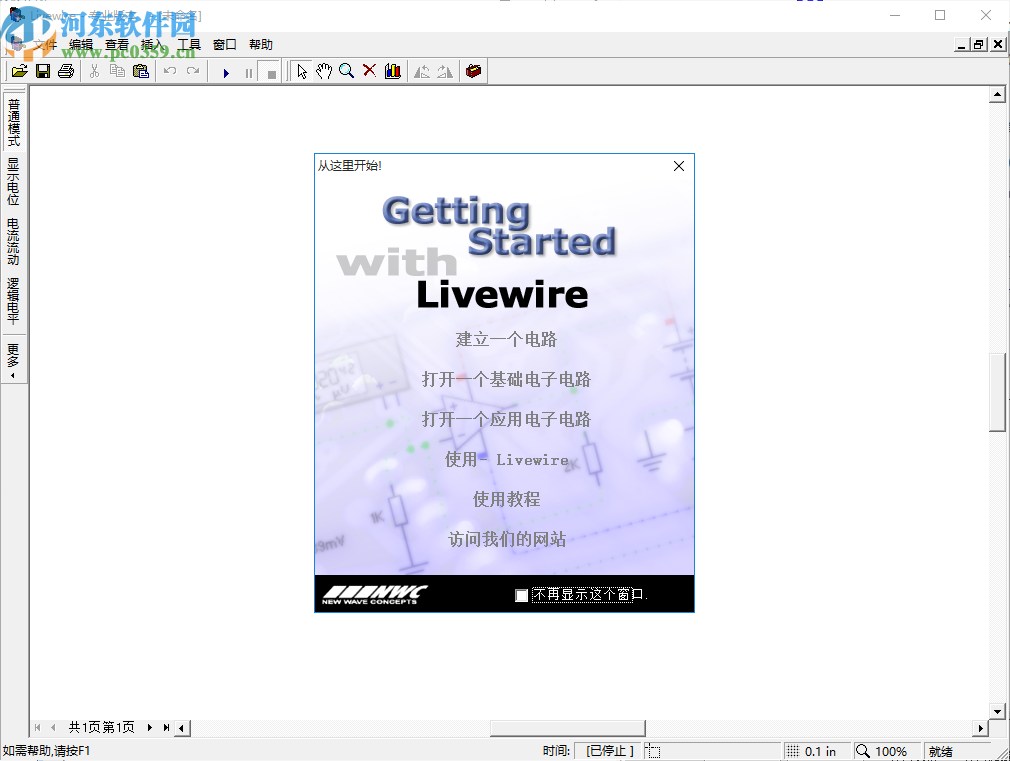Screen dimensions: 1010x761
Task: Select the pan (hand) tool
Action: coord(325,70)
